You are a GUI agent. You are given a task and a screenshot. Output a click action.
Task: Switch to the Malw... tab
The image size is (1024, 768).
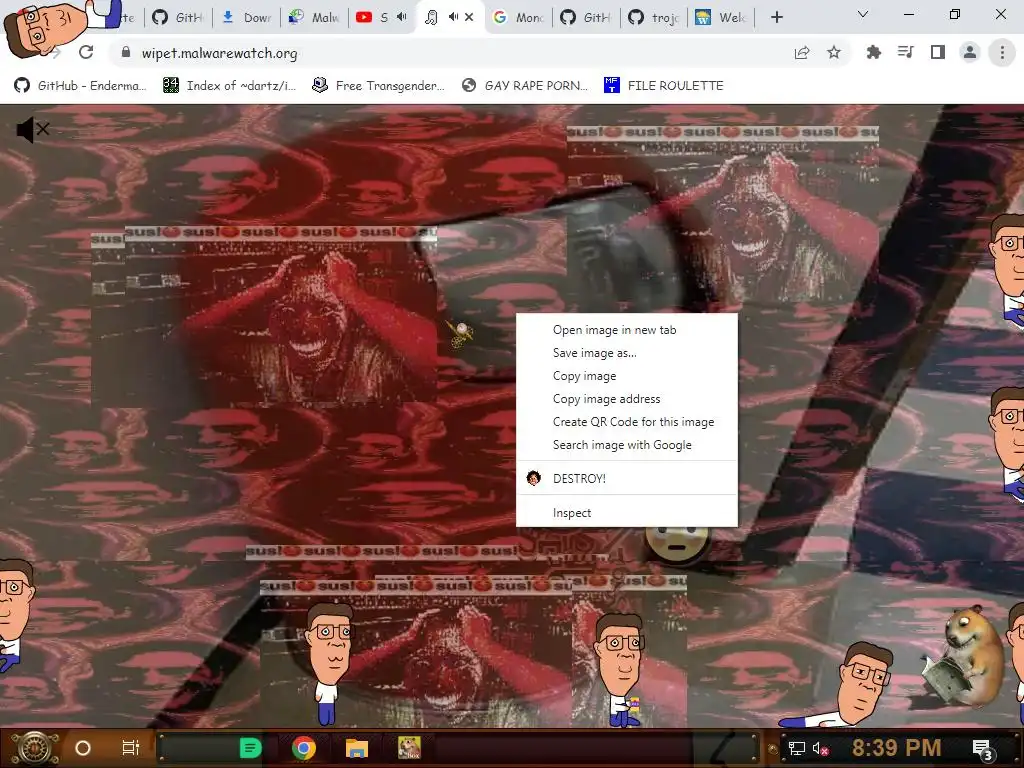315,17
